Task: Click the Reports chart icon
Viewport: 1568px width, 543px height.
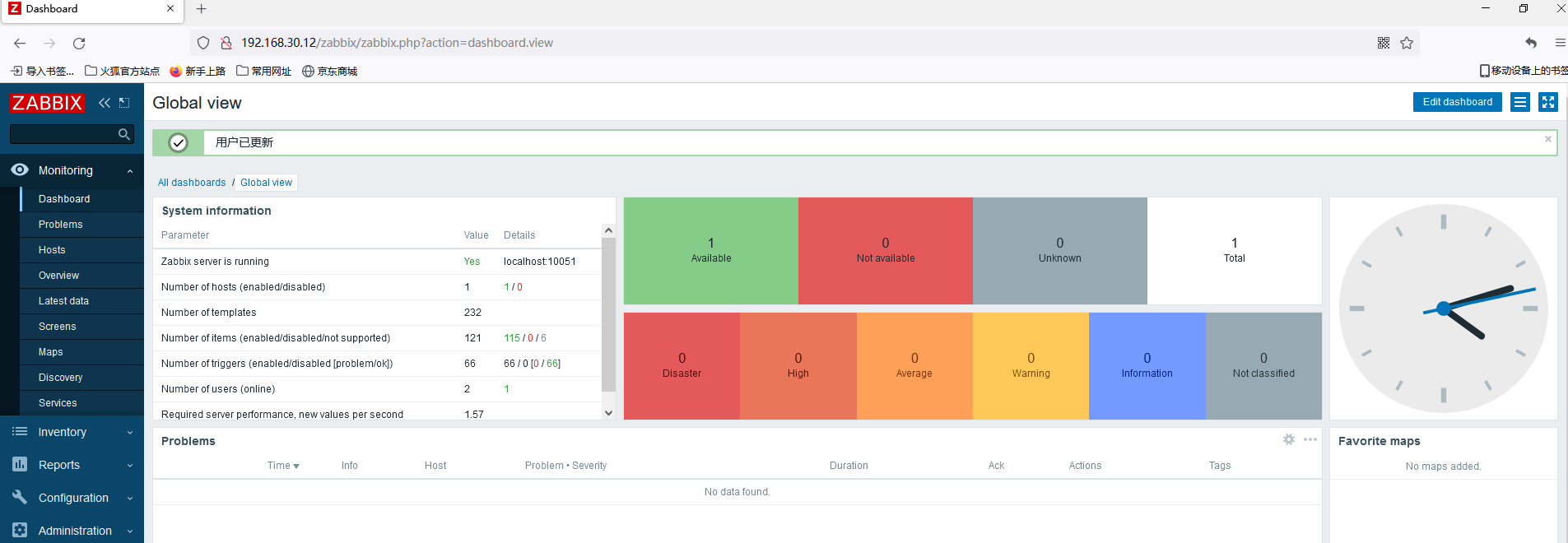Action: click(20, 464)
